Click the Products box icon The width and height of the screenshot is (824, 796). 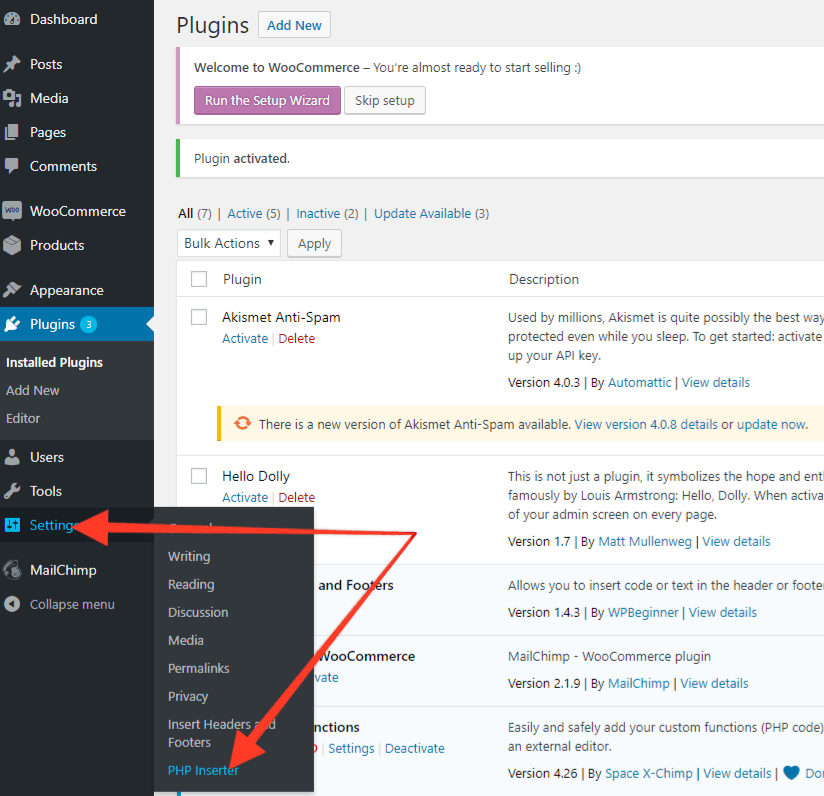[x=12, y=245]
